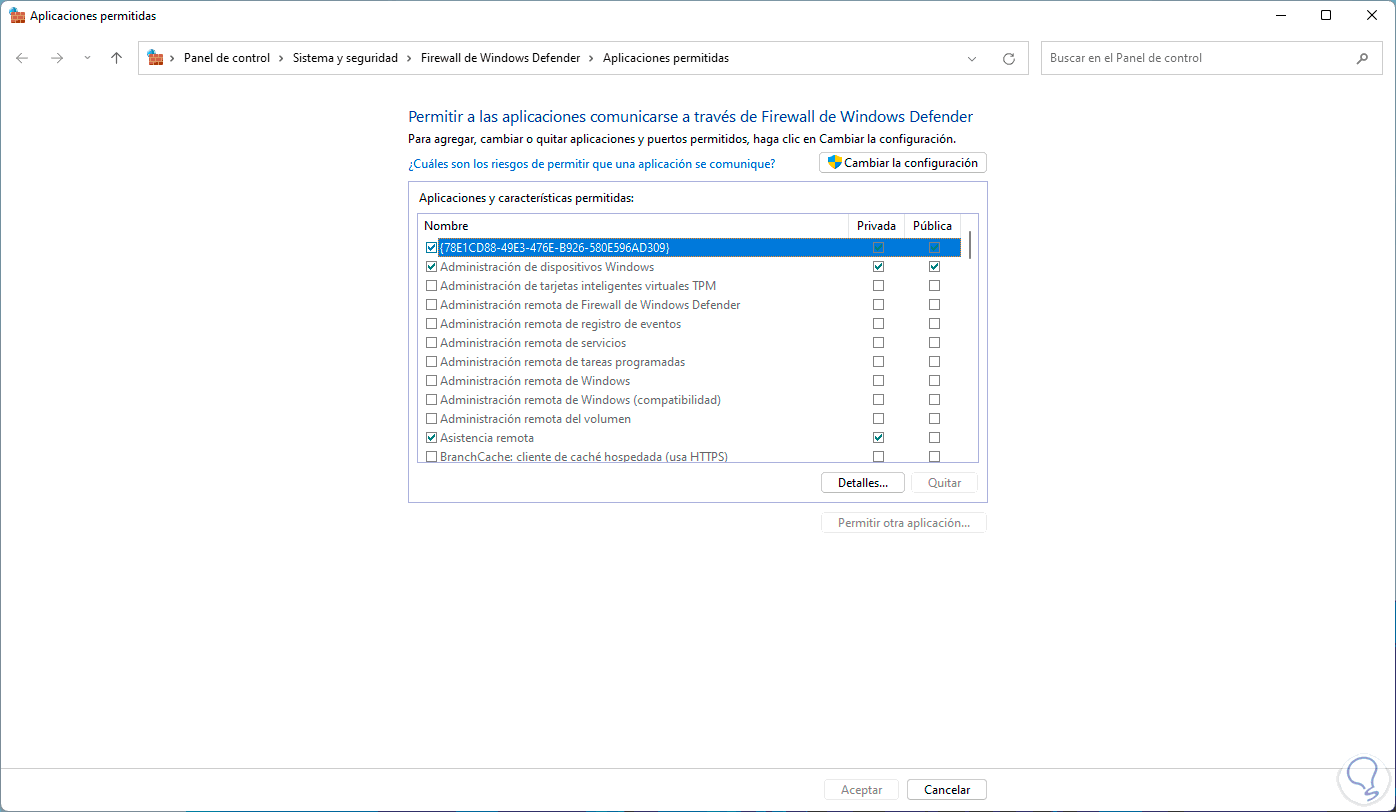Toggle Privada checkbox for Asistencia remota
The width and height of the screenshot is (1396, 812).
tap(878, 438)
